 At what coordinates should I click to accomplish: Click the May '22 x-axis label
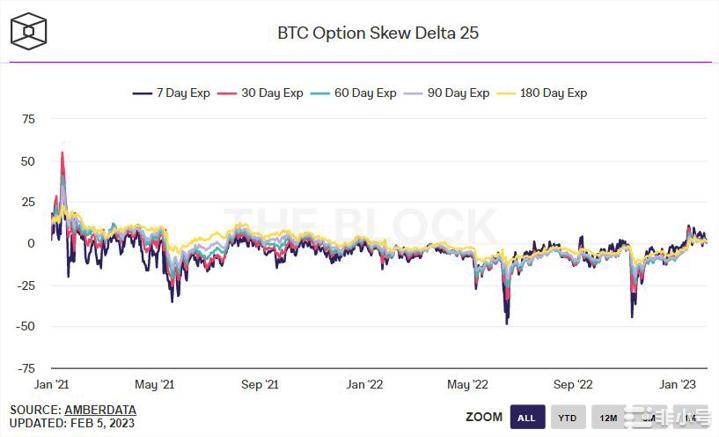(x=466, y=384)
